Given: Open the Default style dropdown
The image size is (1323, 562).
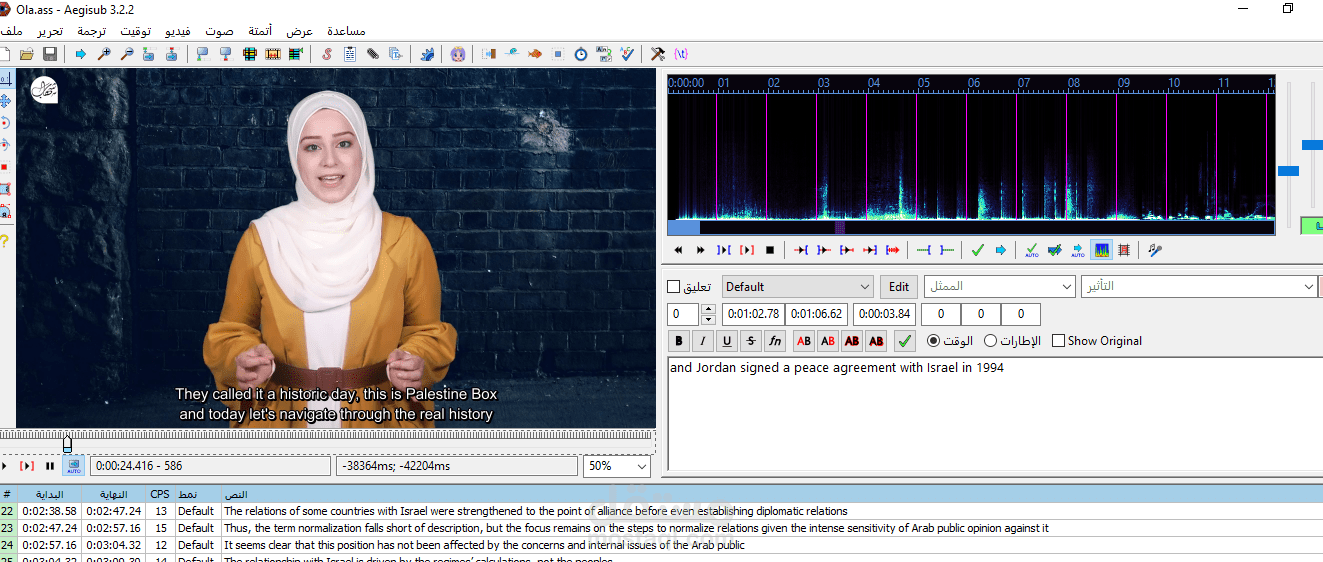Looking at the screenshot, I should click(864, 287).
